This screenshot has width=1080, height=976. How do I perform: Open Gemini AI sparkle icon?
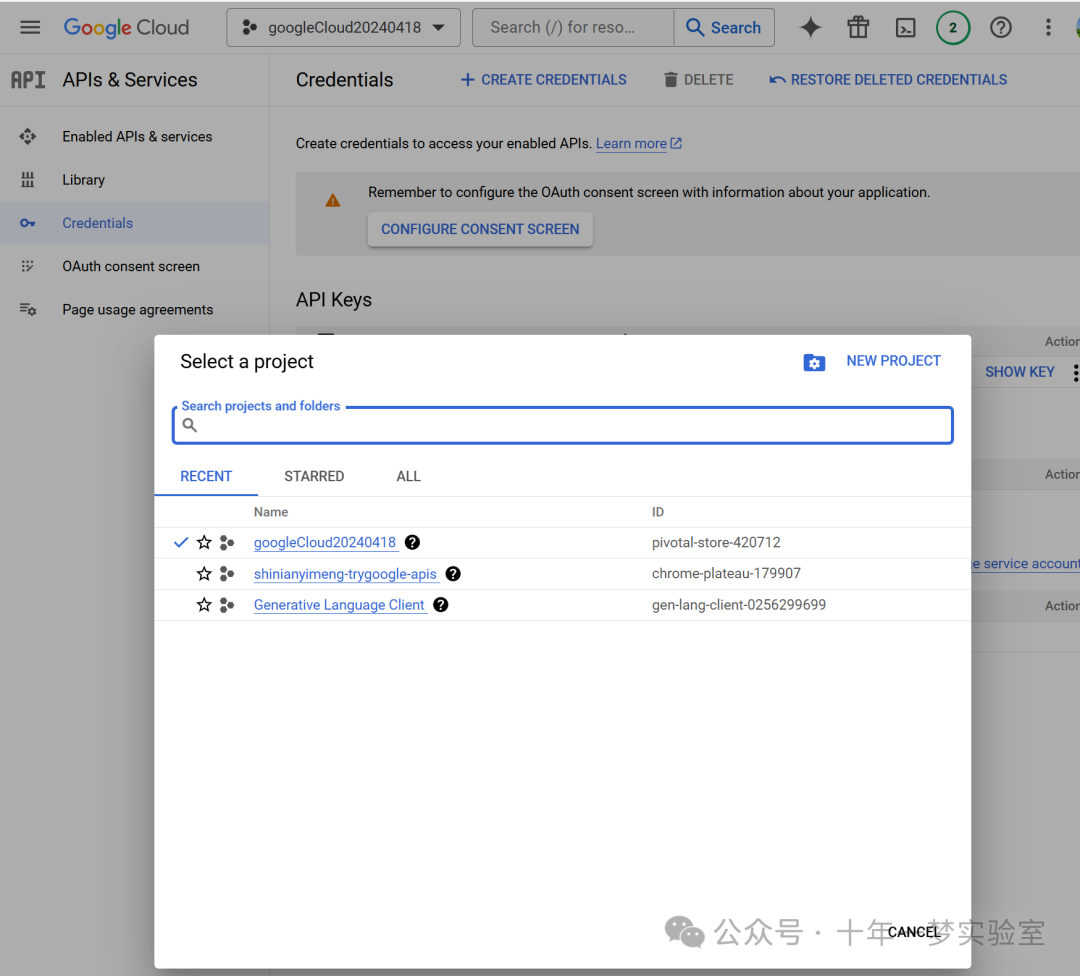coord(811,28)
